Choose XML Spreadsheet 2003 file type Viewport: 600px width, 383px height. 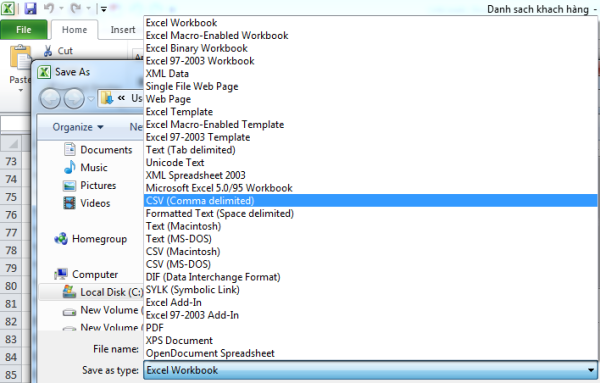[x=370, y=175]
